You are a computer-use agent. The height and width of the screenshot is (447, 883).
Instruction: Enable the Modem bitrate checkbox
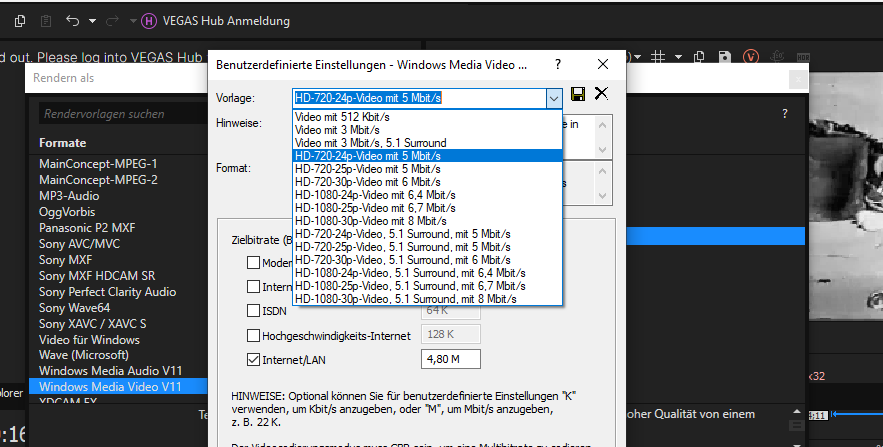coord(253,262)
